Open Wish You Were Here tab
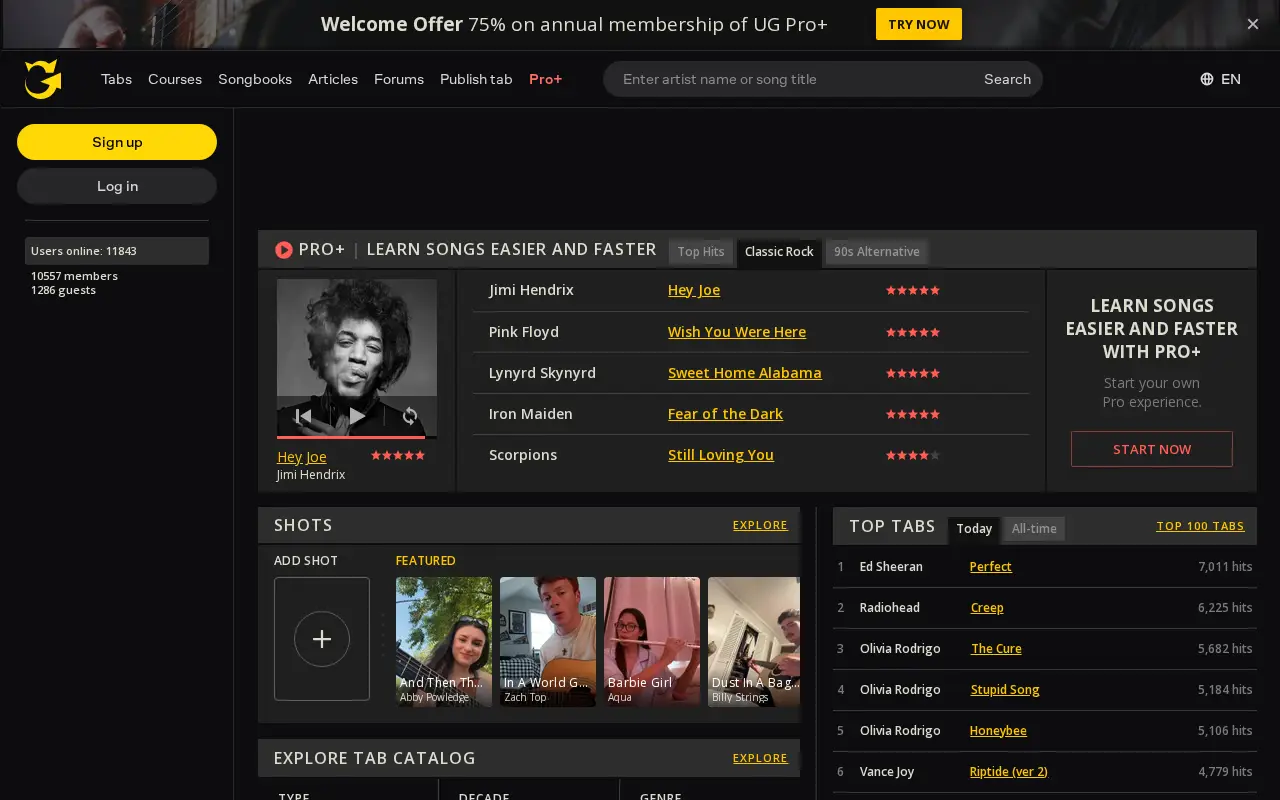 click(737, 332)
